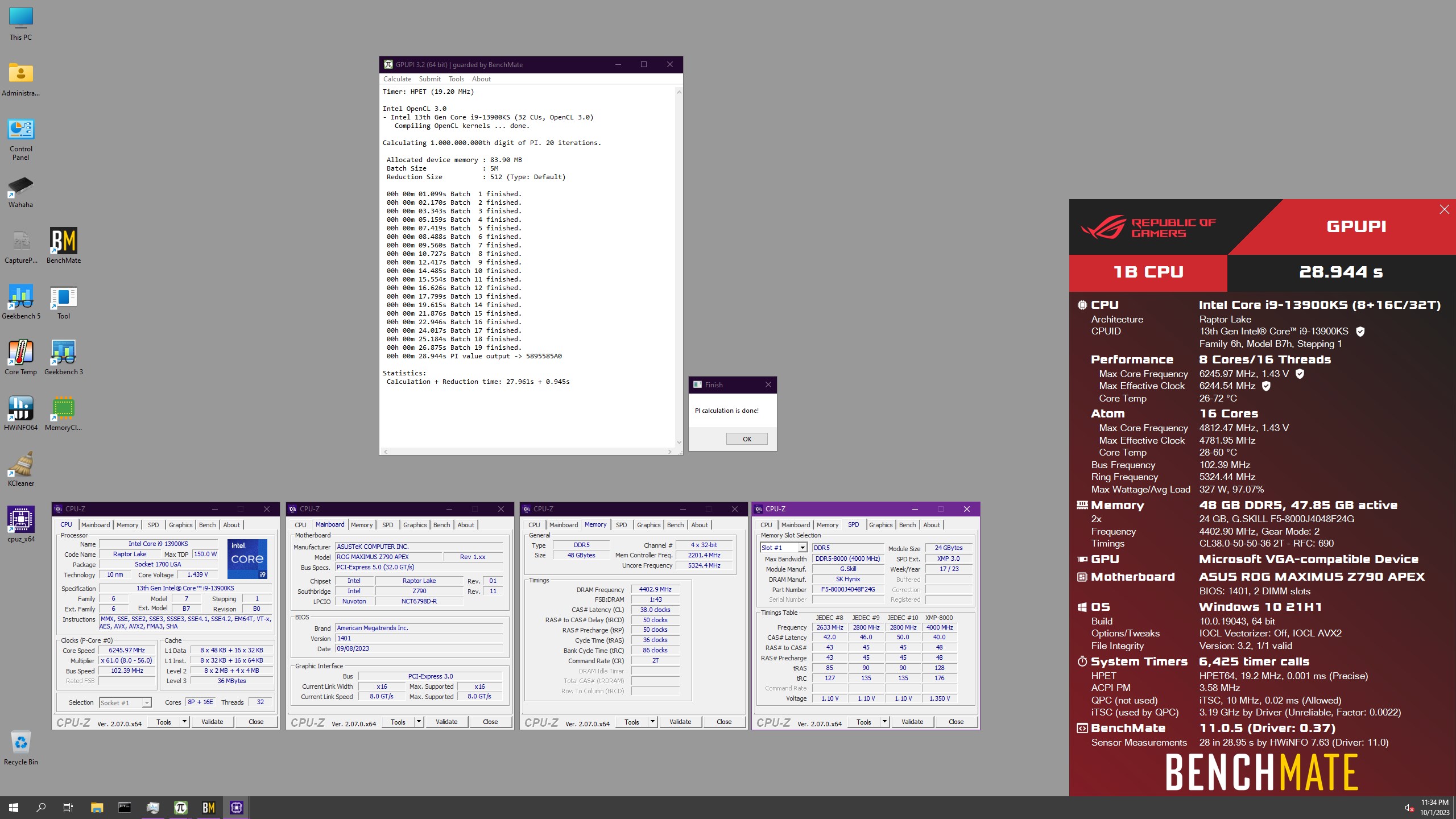This screenshot has width=1456, height=819.
Task: Launch the Wahaha shortcut icon
Action: point(21,192)
